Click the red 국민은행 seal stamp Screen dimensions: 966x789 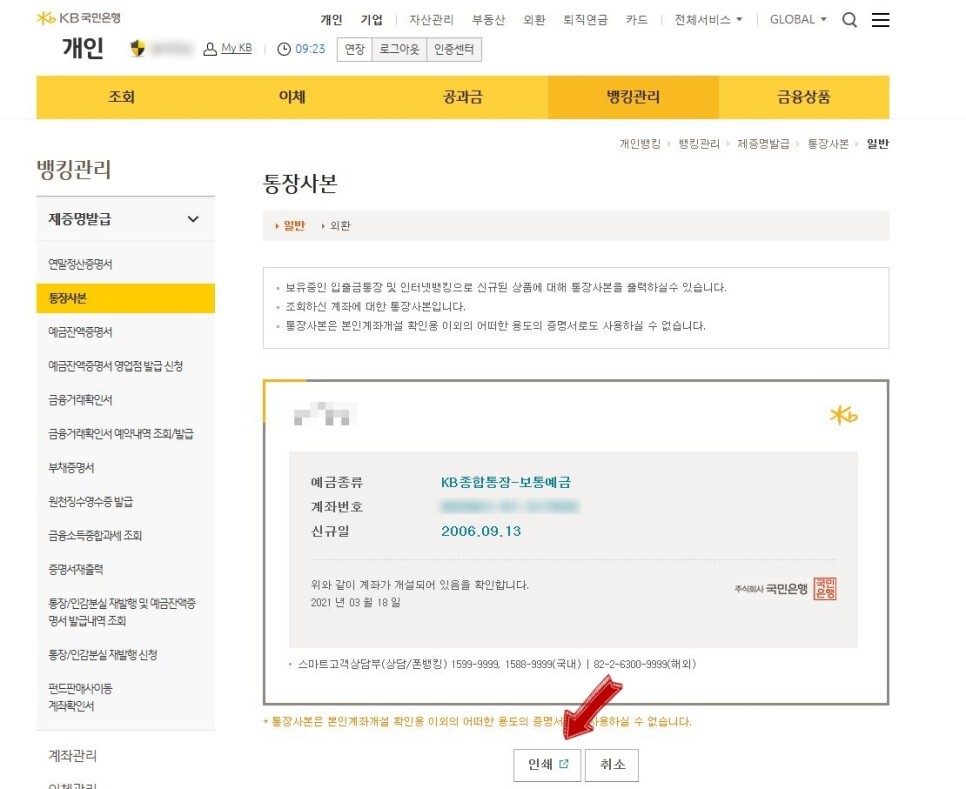coord(825,589)
